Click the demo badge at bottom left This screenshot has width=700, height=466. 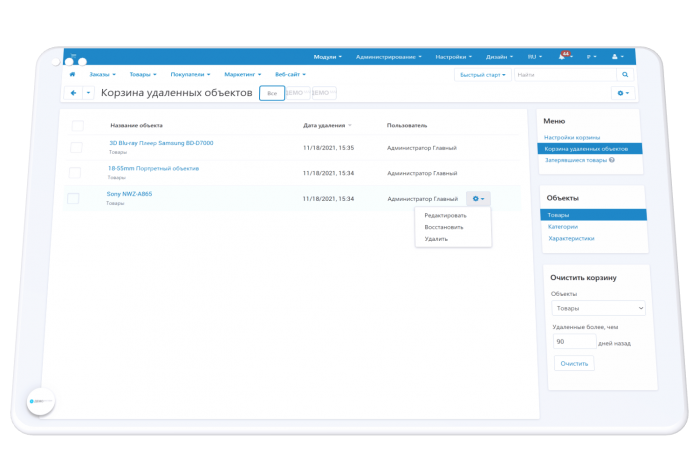point(41,401)
